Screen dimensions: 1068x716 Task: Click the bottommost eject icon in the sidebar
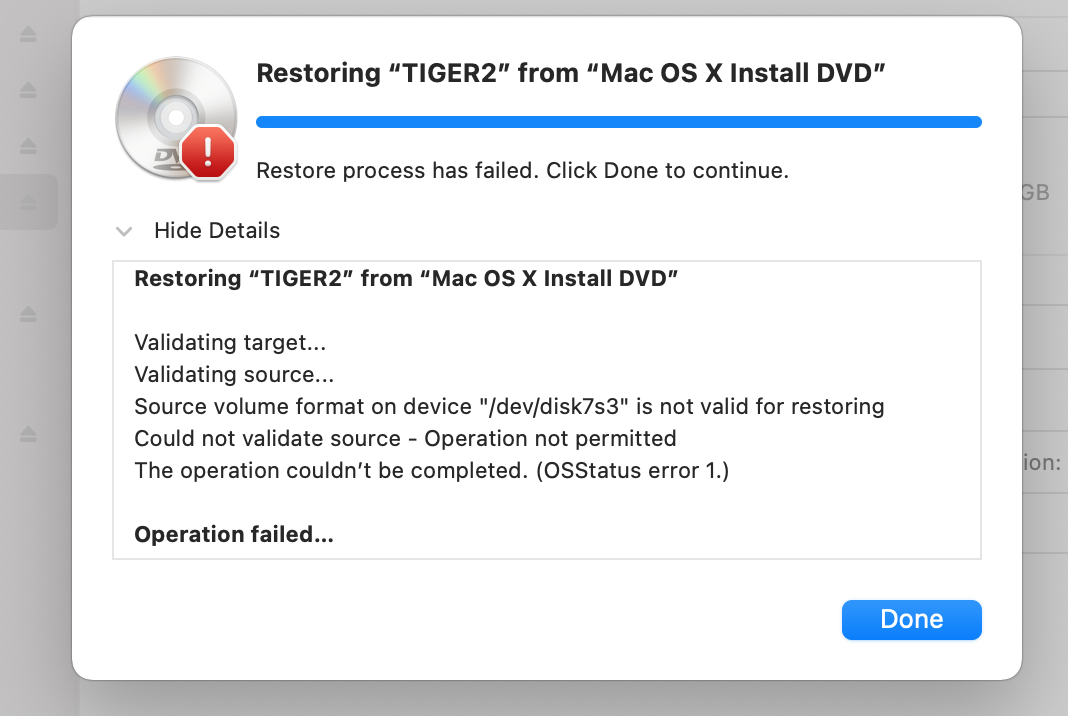click(x=28, y=434)
